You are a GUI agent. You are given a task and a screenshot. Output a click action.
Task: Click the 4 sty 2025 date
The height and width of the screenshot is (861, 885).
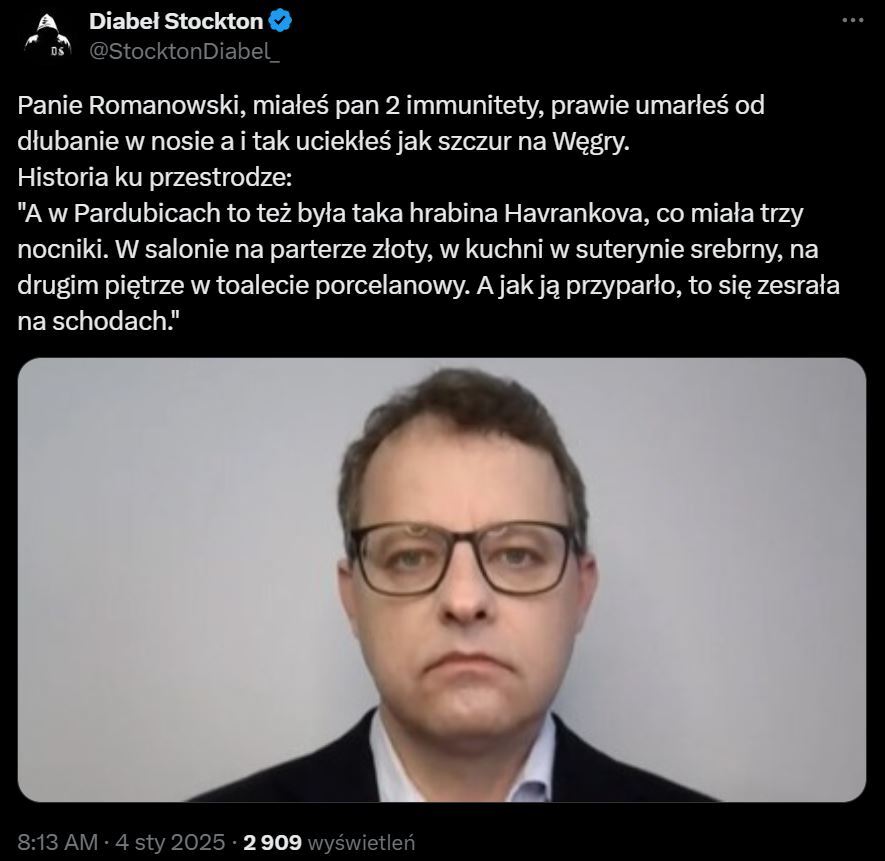click(170, 842)
